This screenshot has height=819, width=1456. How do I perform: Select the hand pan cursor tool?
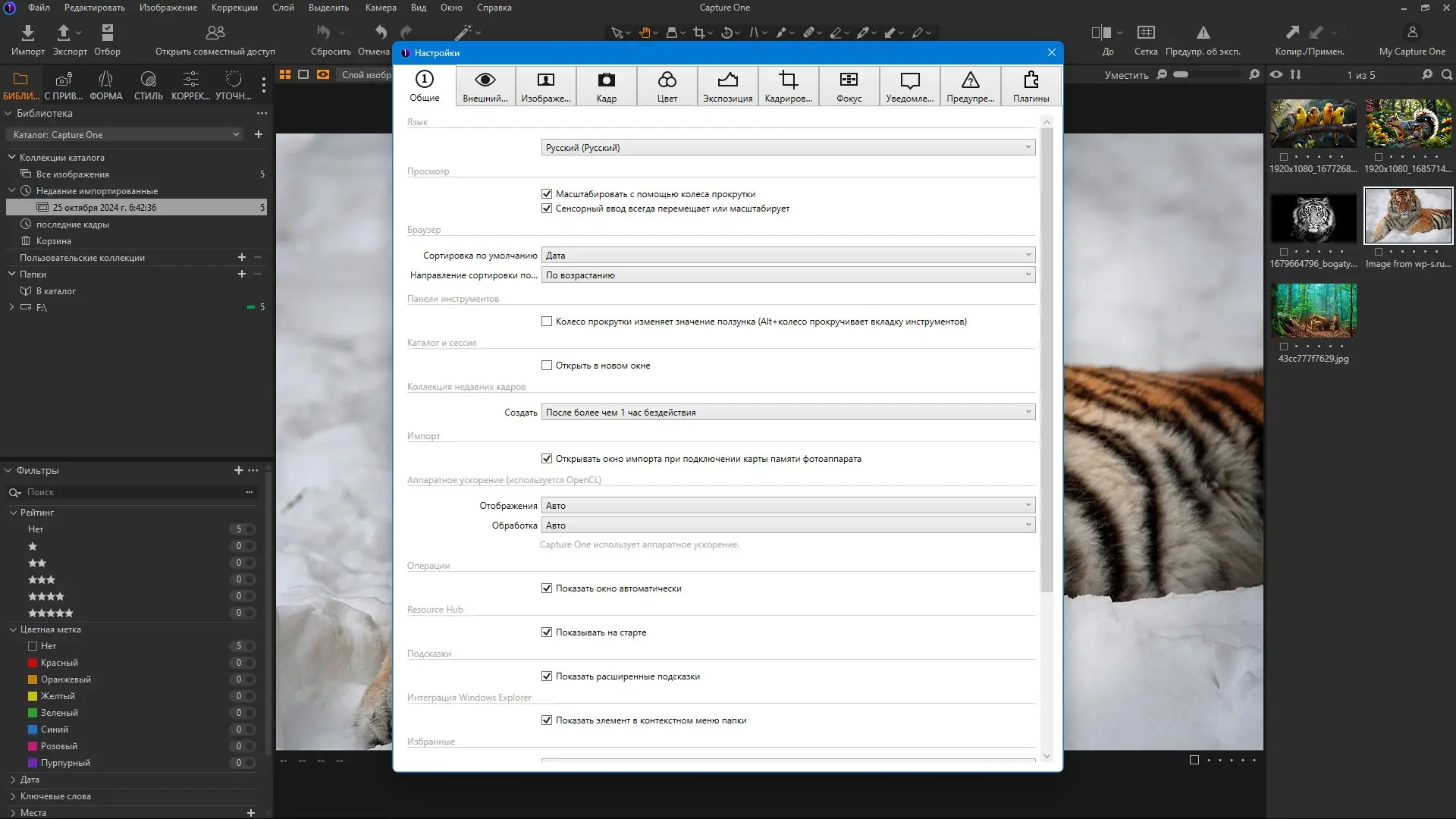[x=645, y=33]
